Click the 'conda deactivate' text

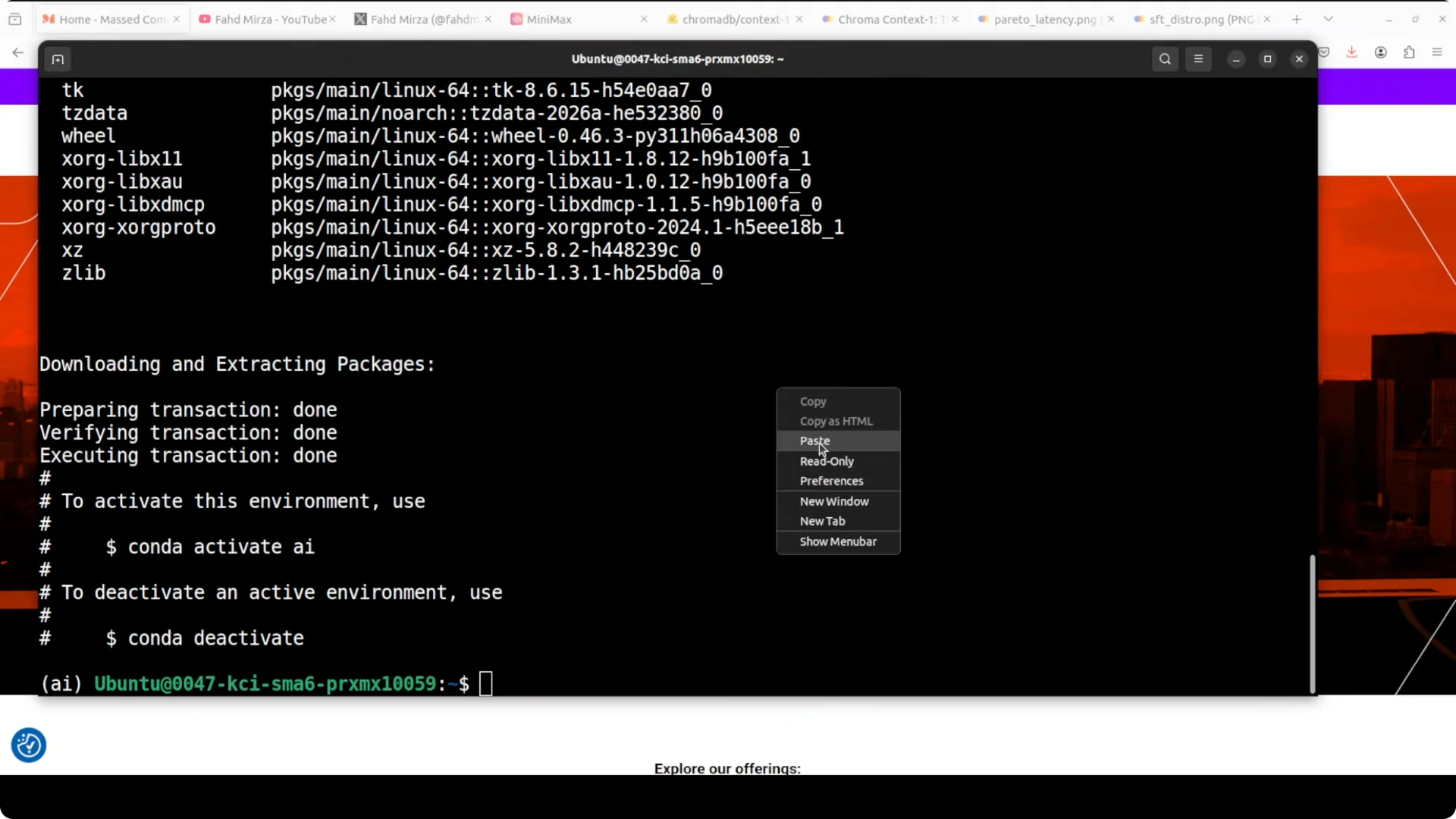point(215,638)
